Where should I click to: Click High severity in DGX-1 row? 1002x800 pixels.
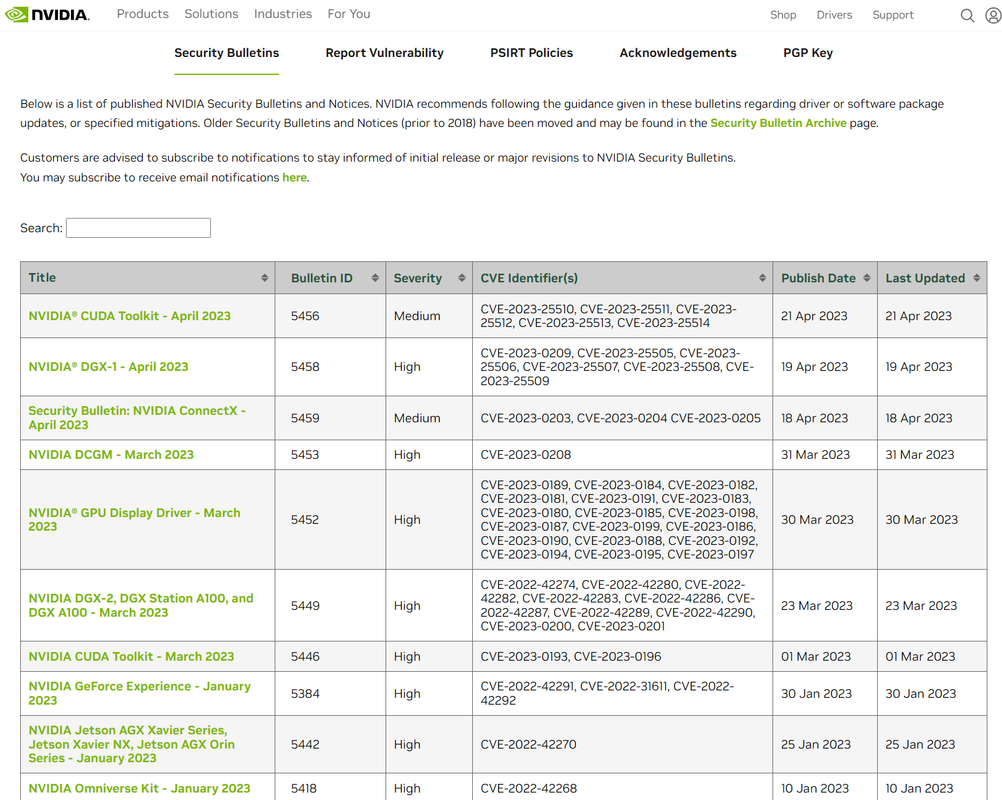407,367
